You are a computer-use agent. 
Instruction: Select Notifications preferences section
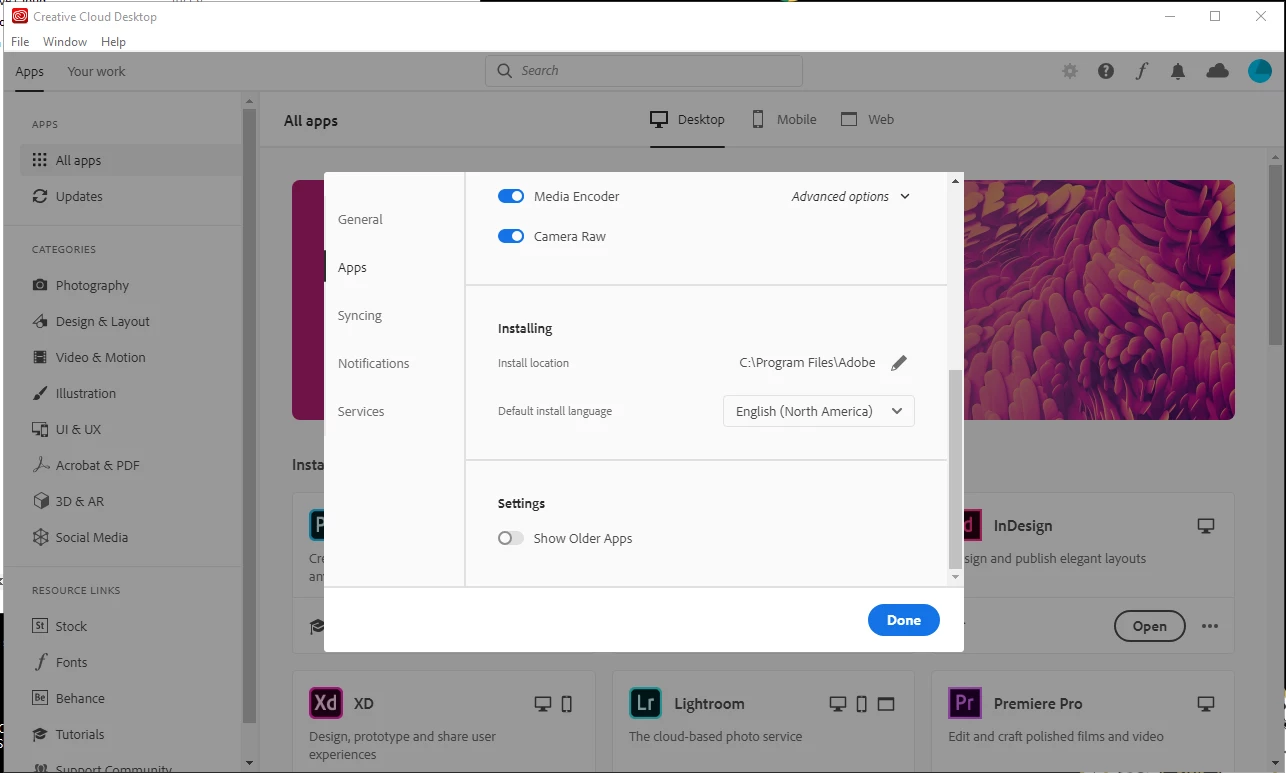point(373,363)
